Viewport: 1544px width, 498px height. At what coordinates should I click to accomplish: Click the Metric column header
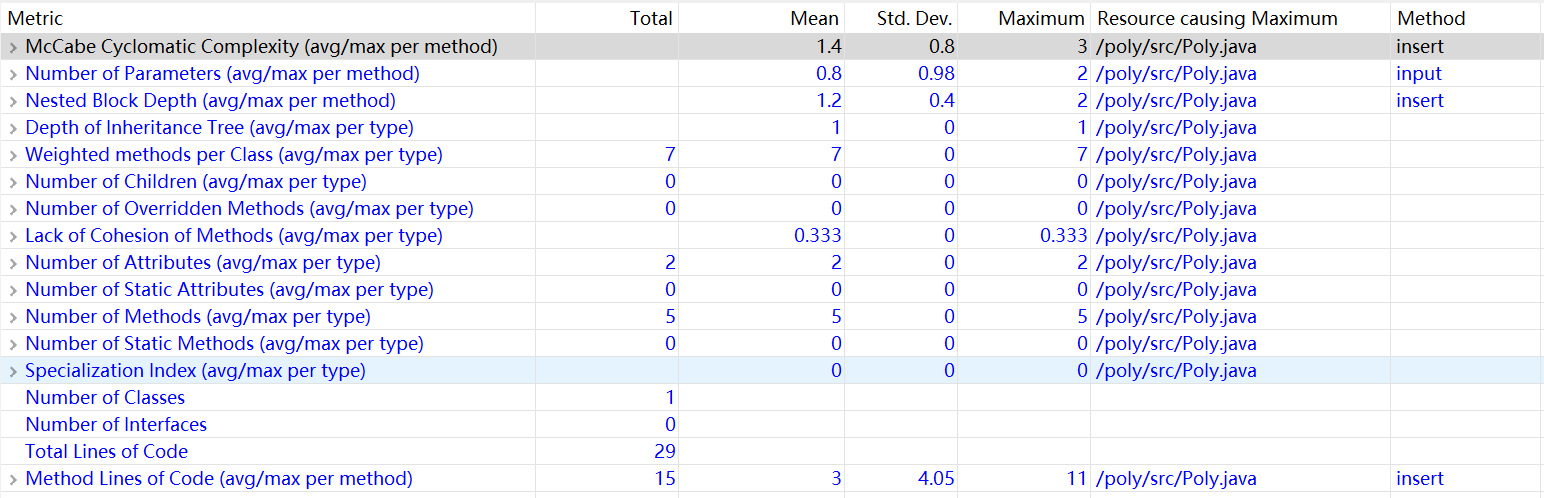click(268, 18)
